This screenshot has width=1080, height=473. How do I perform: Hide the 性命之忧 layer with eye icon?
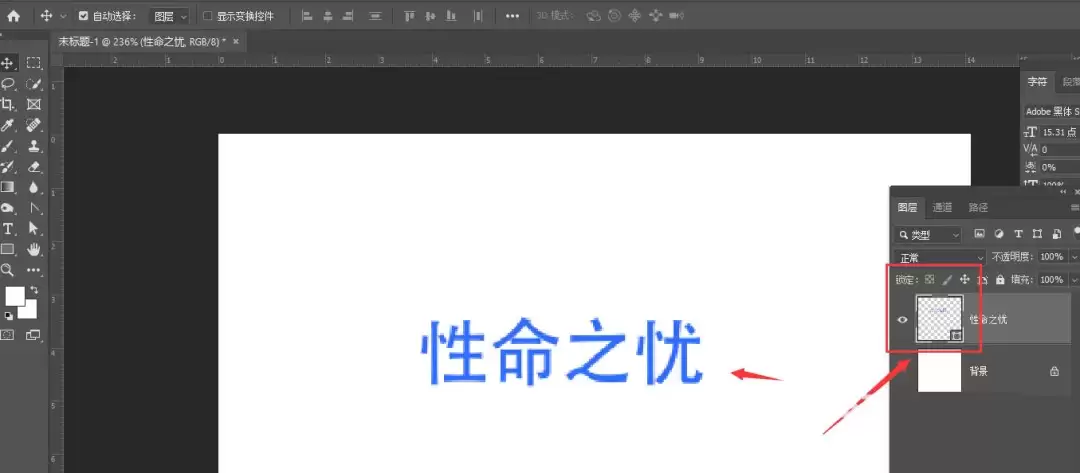tap(902, 319)
